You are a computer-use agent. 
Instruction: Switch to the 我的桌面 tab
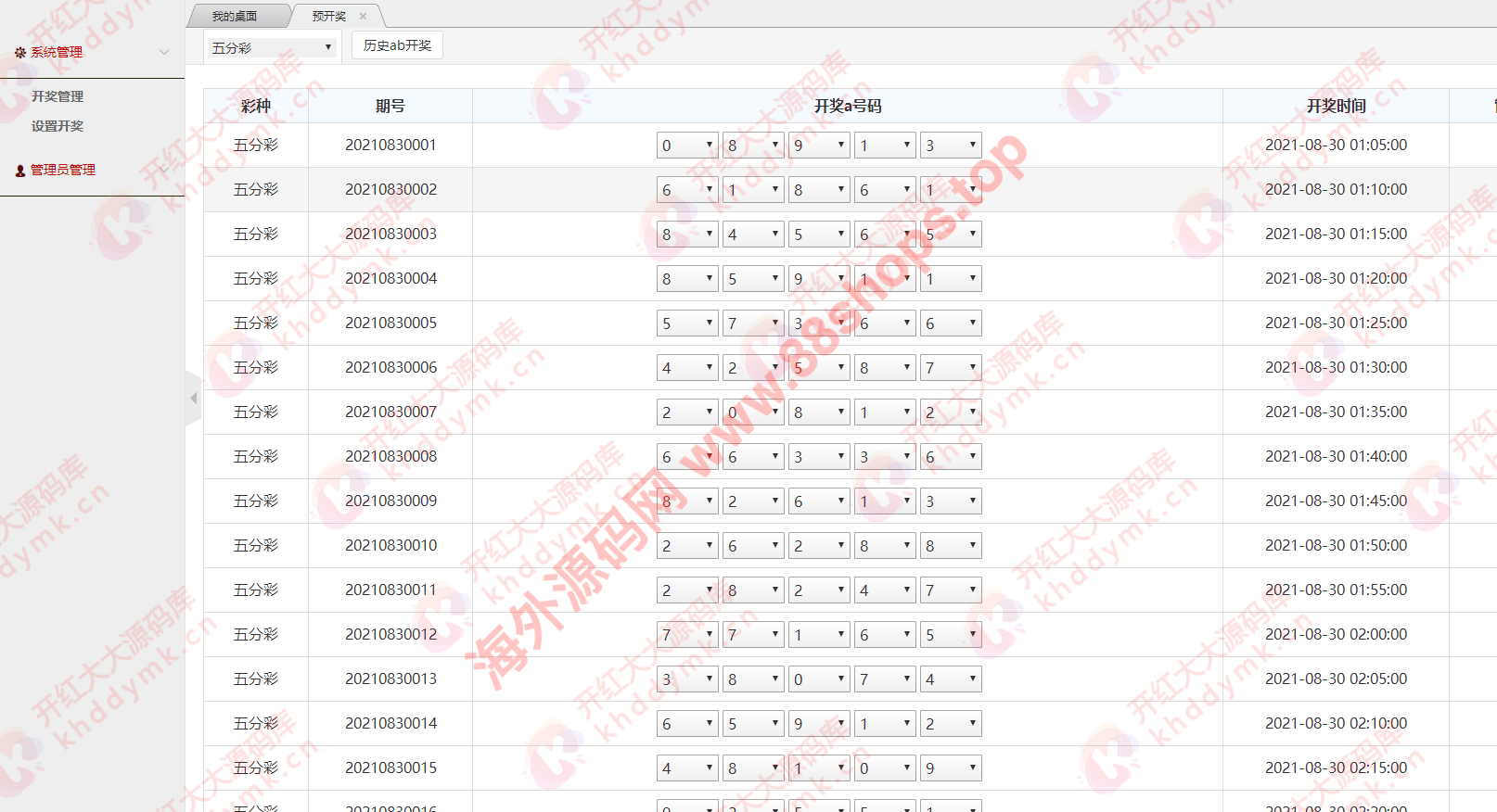(235, 17)
